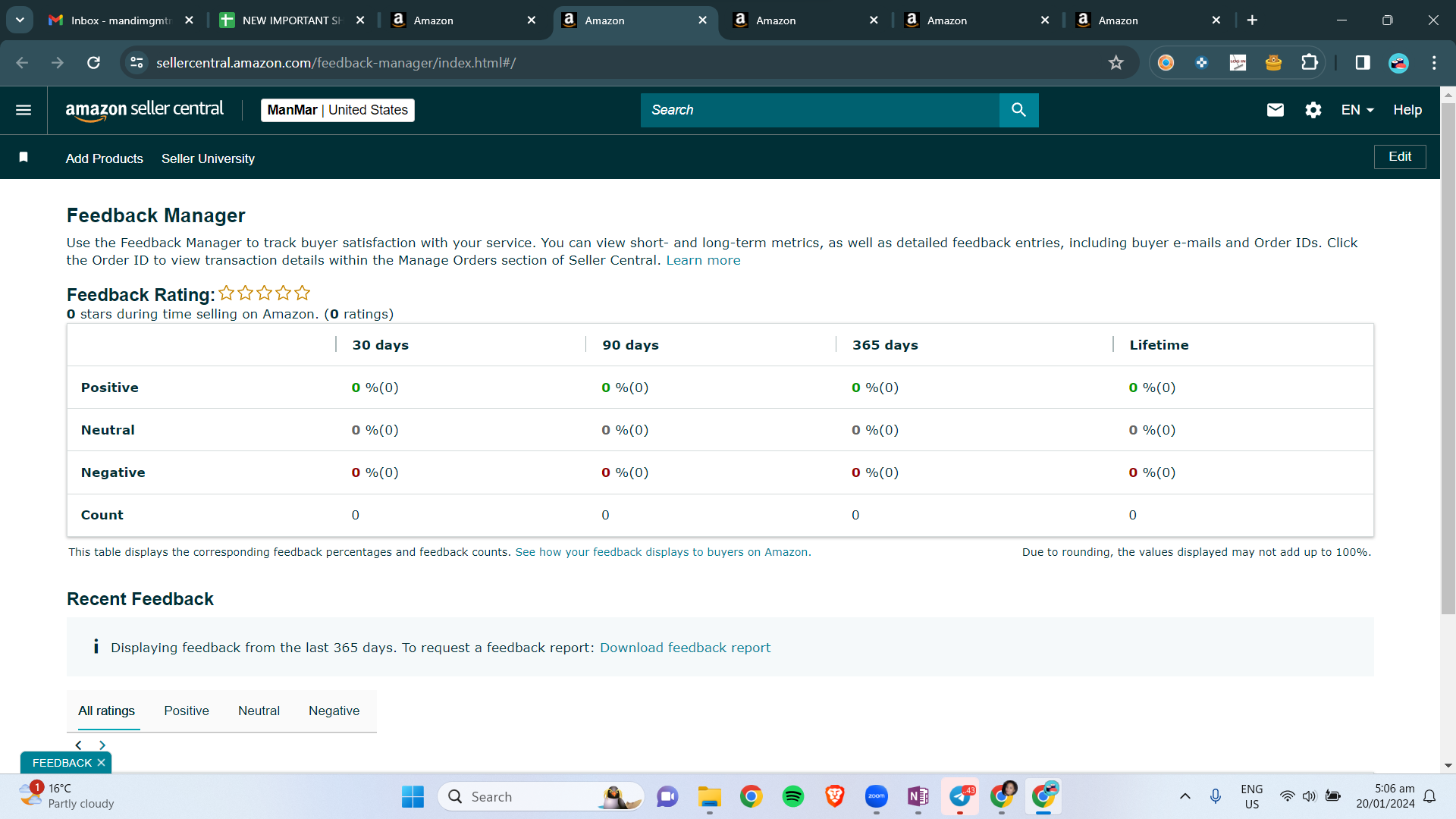
Task: Bookmark this page with star icon
Action: pyautogui.click(x=1116, y=62)
